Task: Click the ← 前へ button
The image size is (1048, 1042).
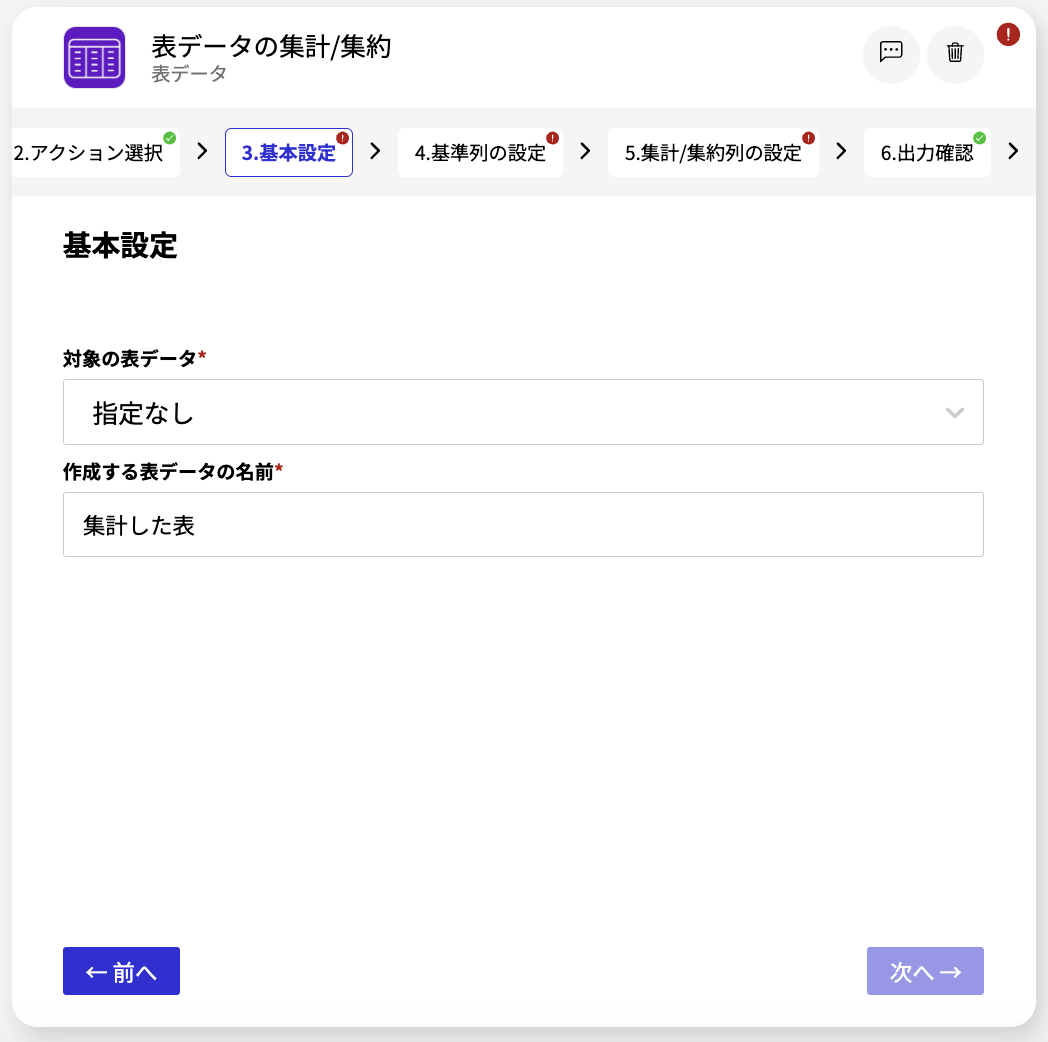Action: click(x=121, y=970)
